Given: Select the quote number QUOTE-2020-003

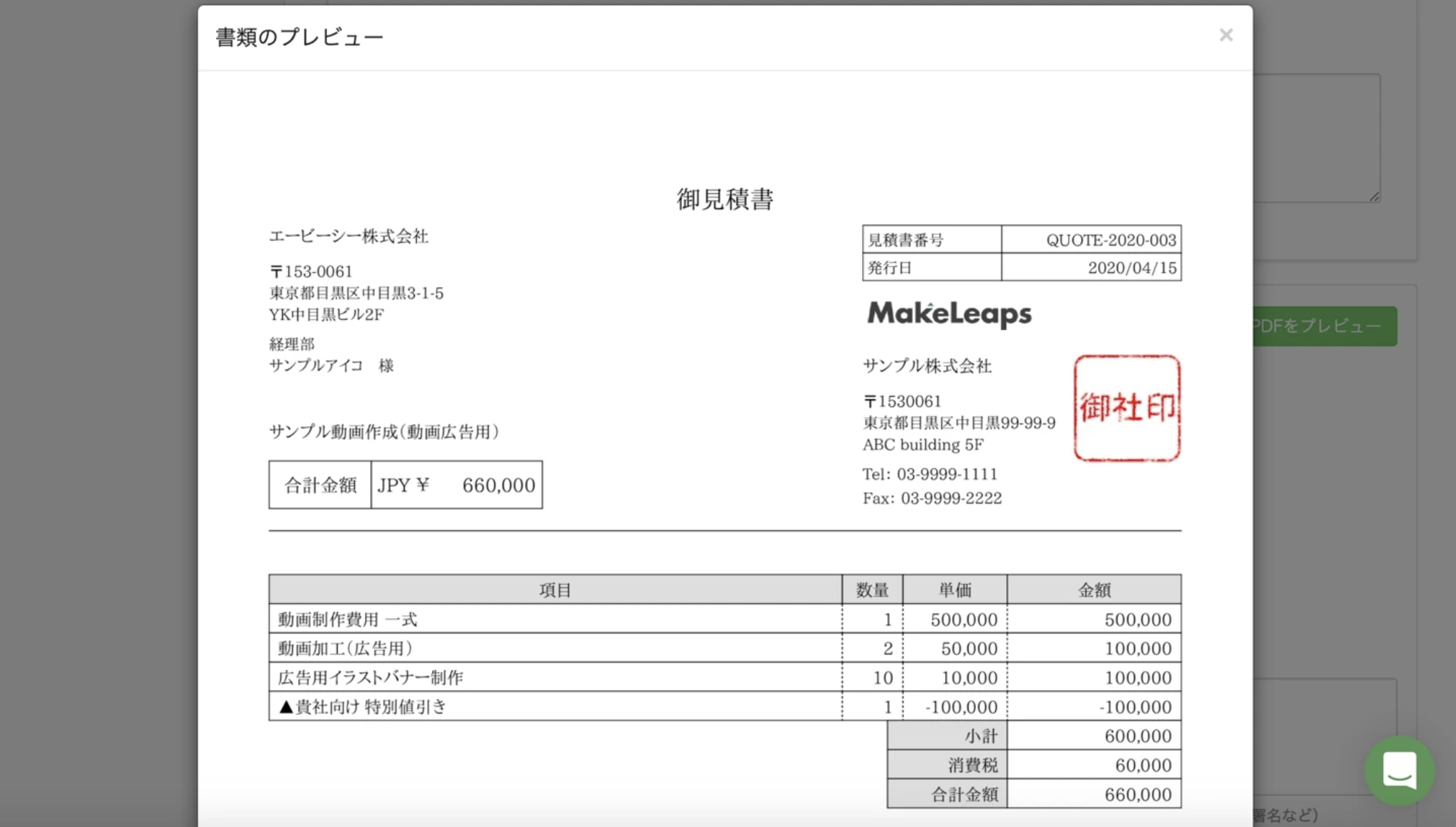Looking at the screenshot, I should [x=1110, y=240].
